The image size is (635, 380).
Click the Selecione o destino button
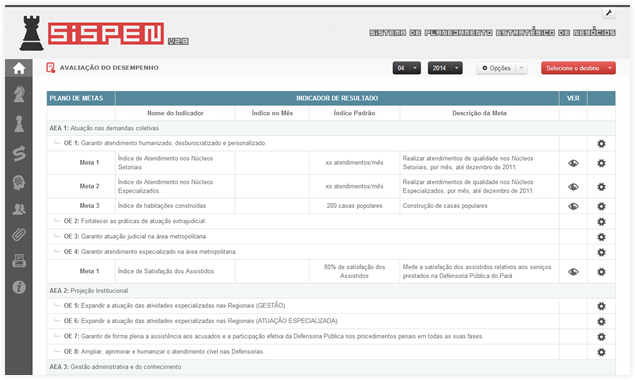tap(573, 68)
